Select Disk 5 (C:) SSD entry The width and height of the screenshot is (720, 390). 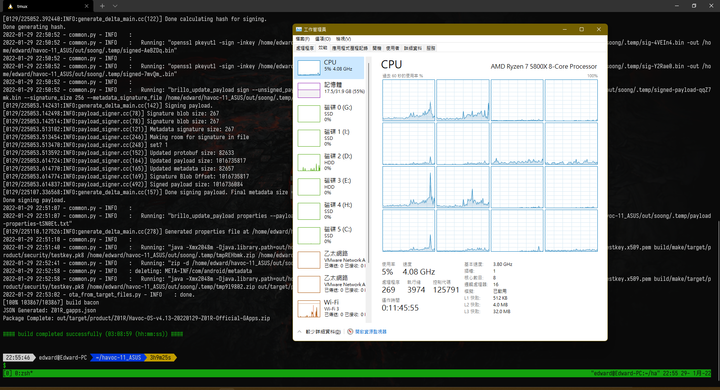[329, 235]
